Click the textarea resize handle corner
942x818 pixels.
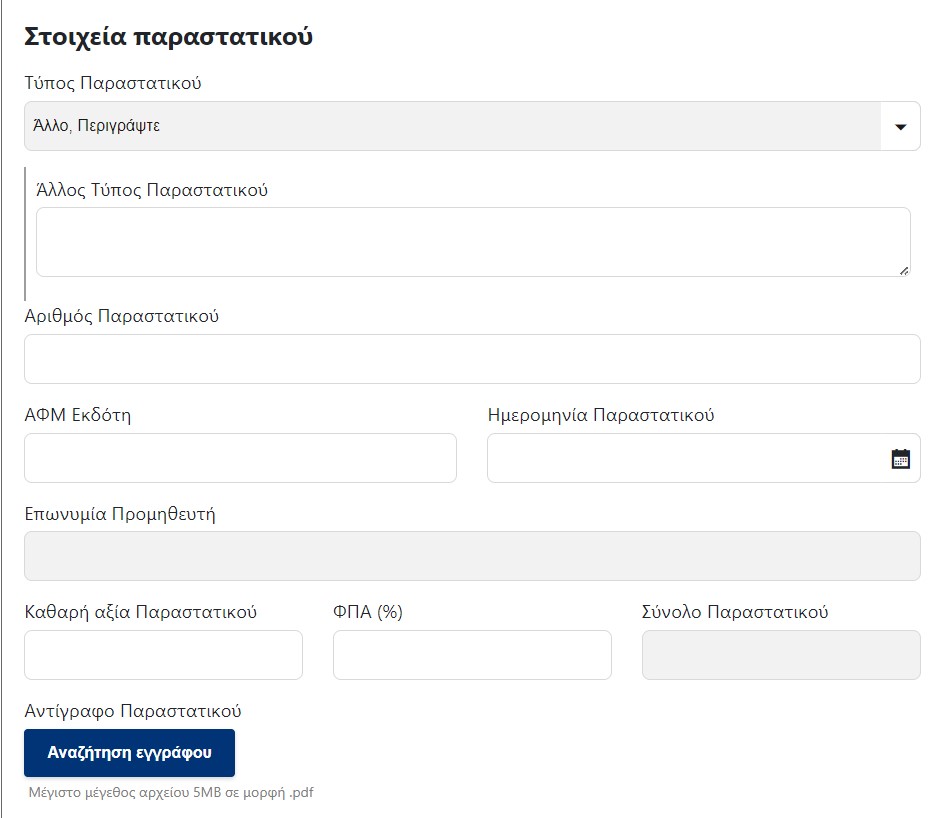coord(904,271)
